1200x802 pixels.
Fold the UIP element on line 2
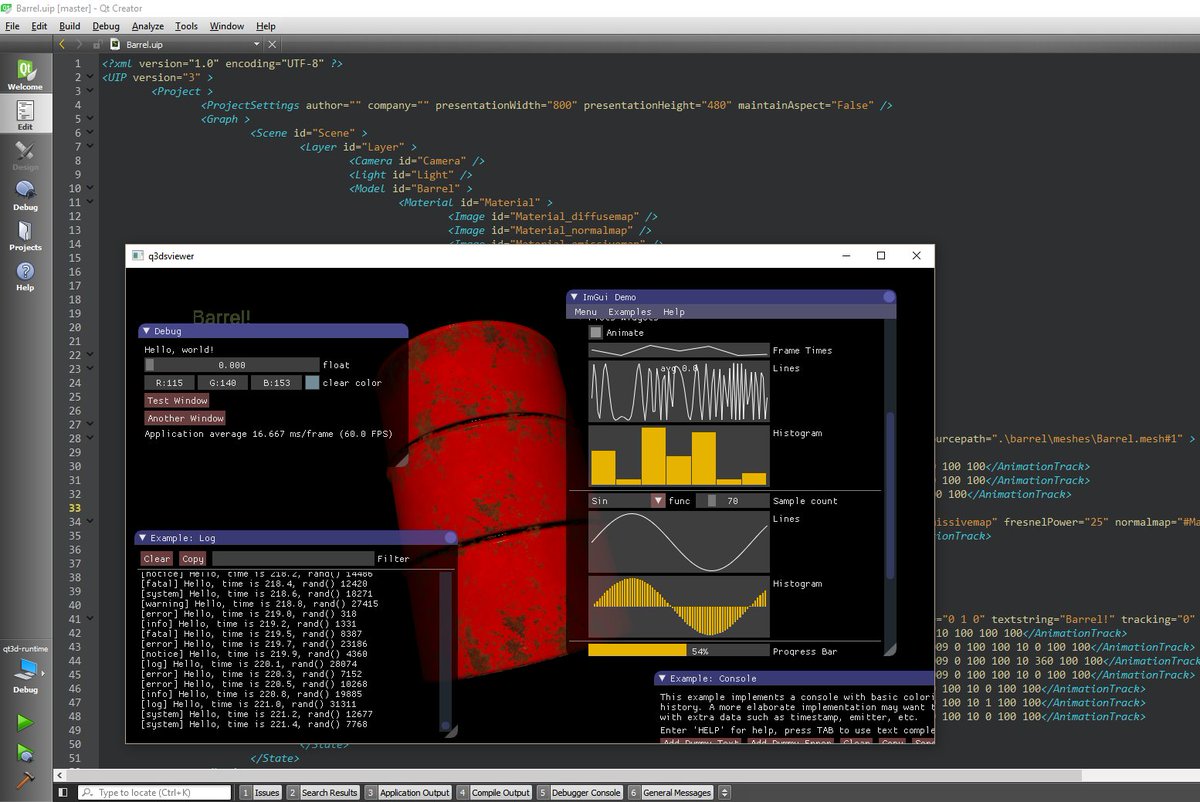coord(91,76)
